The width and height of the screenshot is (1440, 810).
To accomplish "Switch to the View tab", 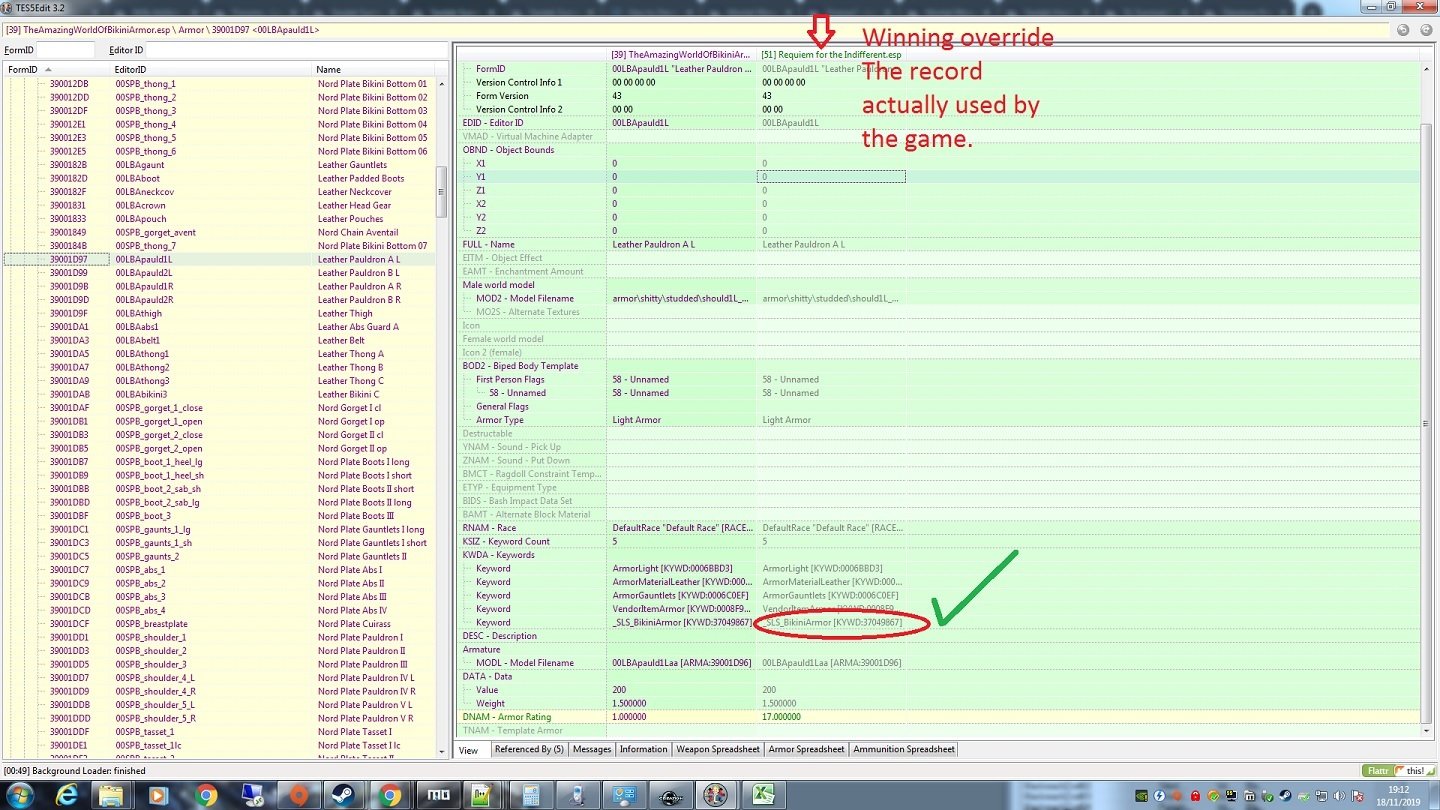I will 470,749.
